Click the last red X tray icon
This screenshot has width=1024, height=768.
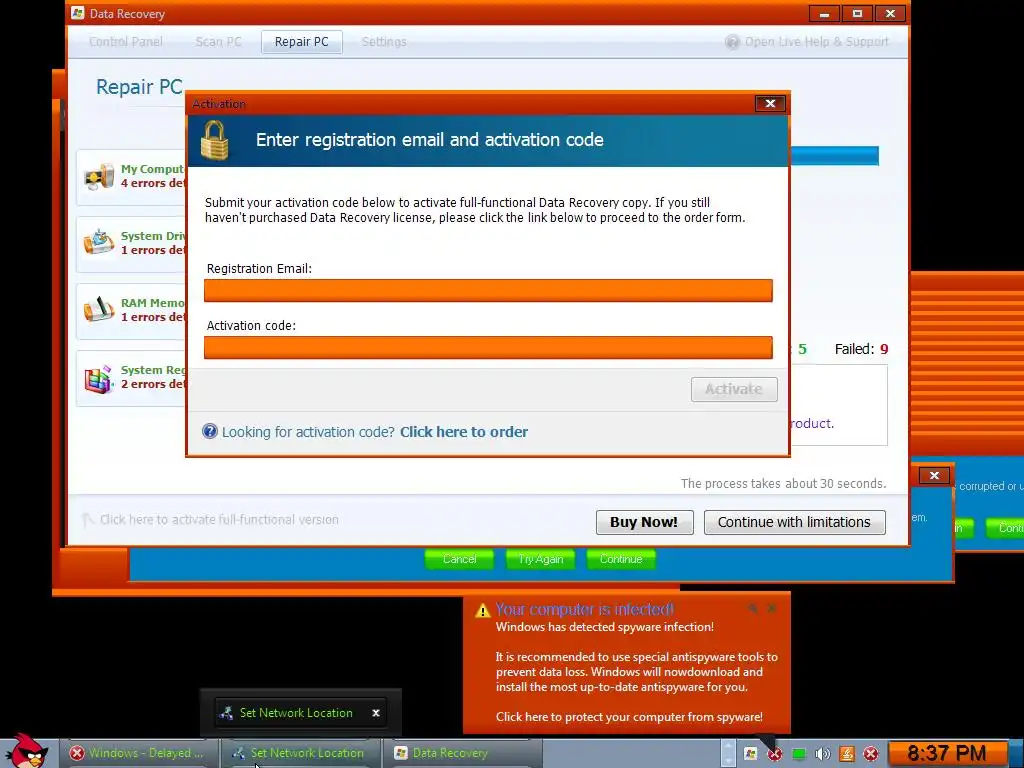pyautogui.click(x=871, y=754)
